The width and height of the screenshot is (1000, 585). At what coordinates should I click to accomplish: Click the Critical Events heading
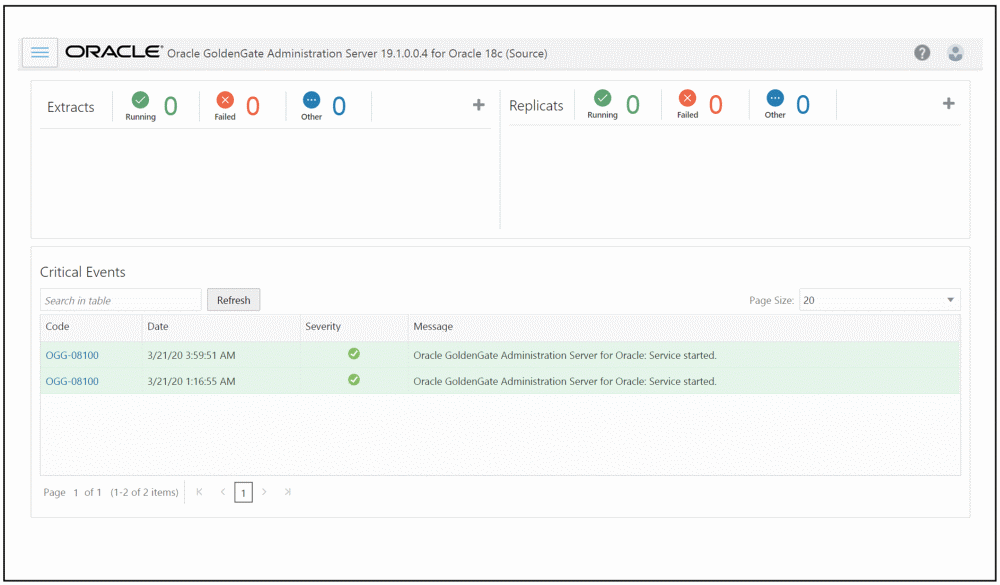(x=83, y=272)
